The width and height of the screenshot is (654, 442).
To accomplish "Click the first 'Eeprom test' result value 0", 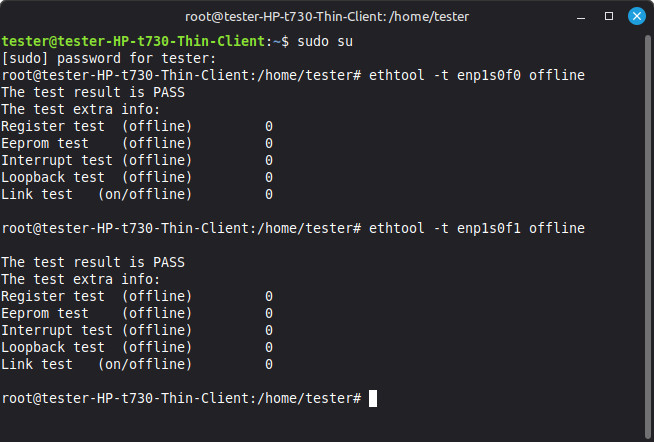I will (x=269, y=143).
